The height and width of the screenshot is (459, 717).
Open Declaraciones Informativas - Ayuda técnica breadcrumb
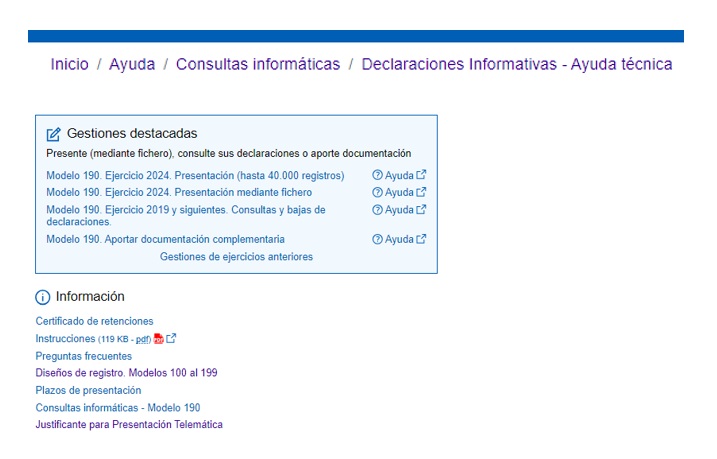click(x=516, y=64)
